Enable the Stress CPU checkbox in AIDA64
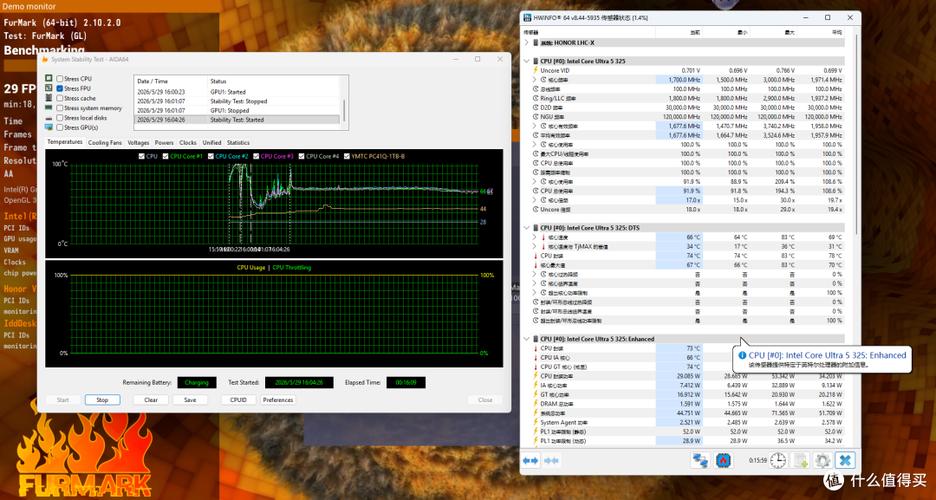 pyautogui.click(x=60, y=79)
